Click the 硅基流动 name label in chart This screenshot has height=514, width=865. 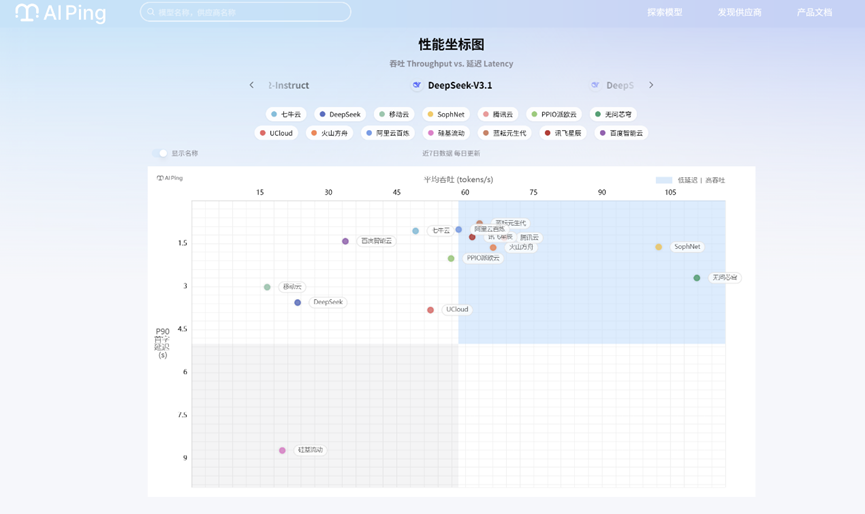coord(310,450)
